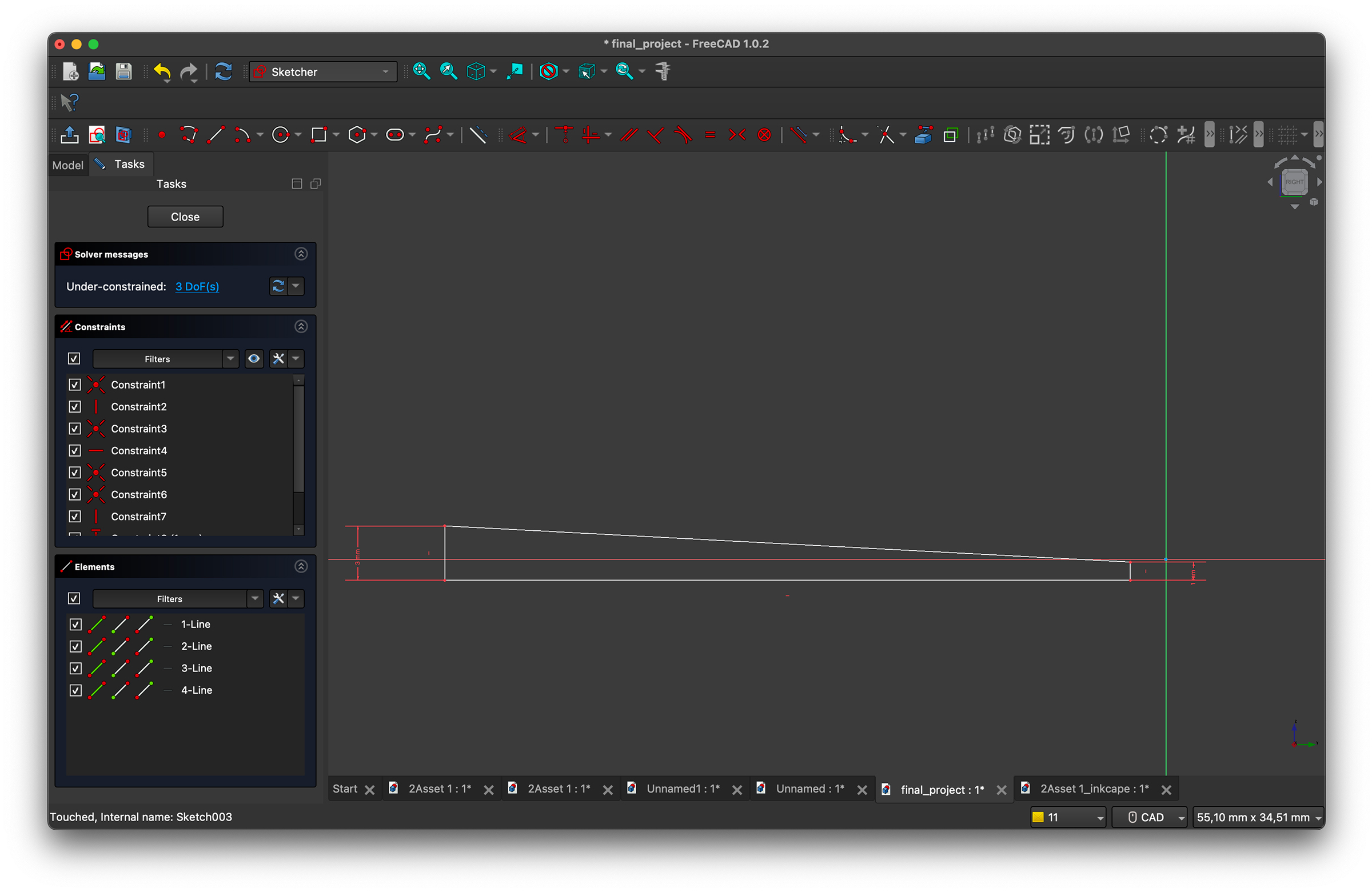This screenshot has width=1372, height=892.
Task: Toggle constraint visibility eye button
Action: point(254,359)
